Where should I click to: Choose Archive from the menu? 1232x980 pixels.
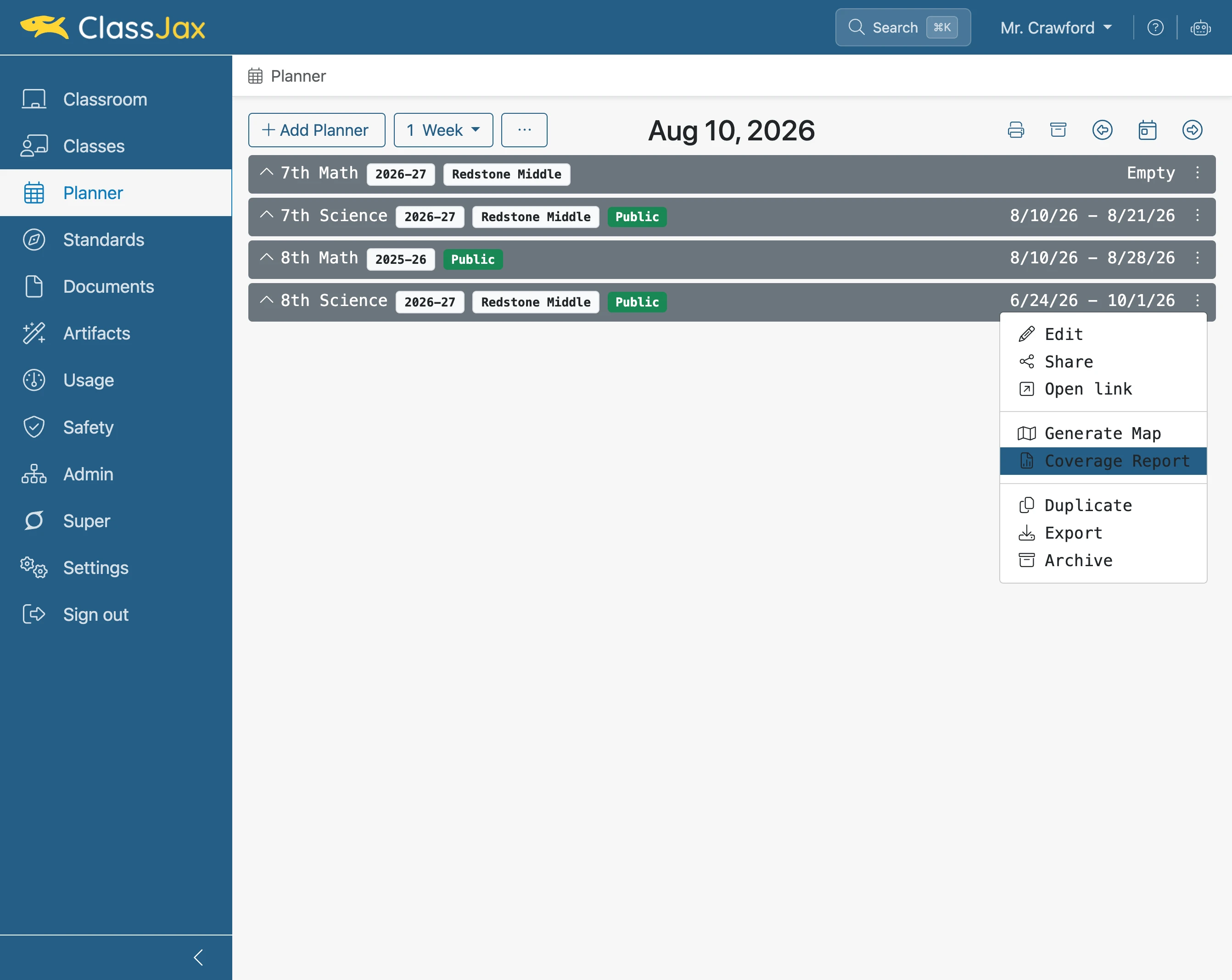point(1103,560)
